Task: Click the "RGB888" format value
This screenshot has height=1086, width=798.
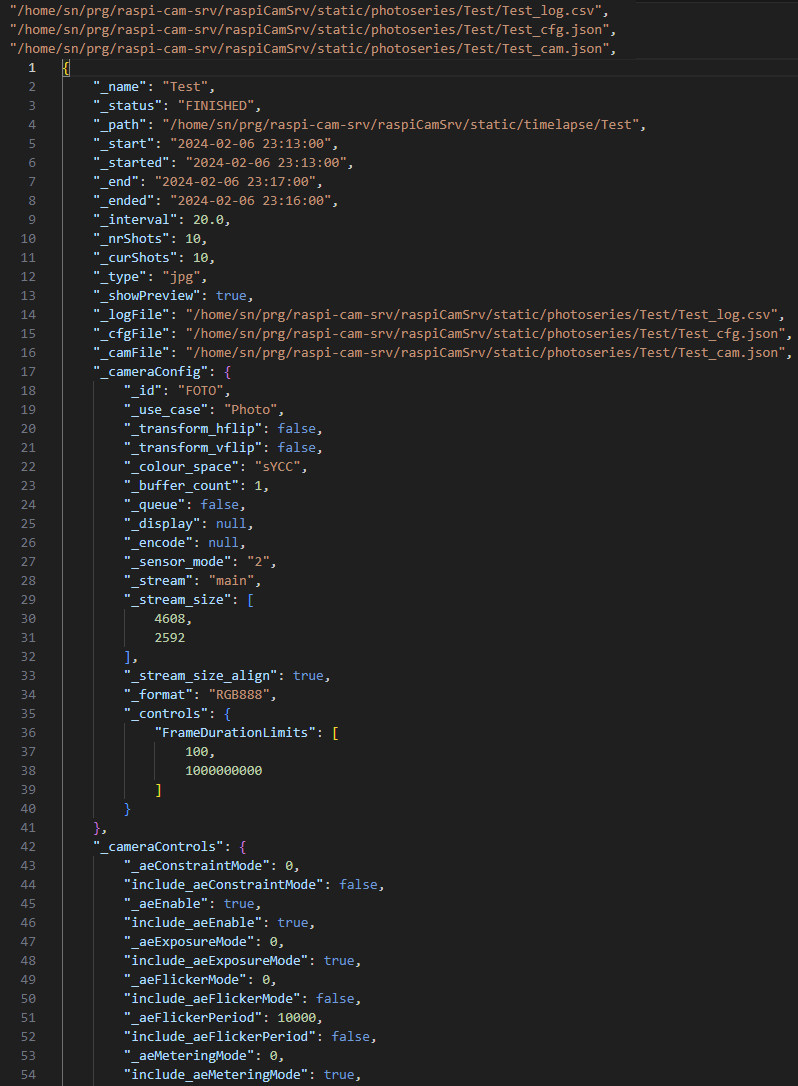Action: click(x=239, y=695)
